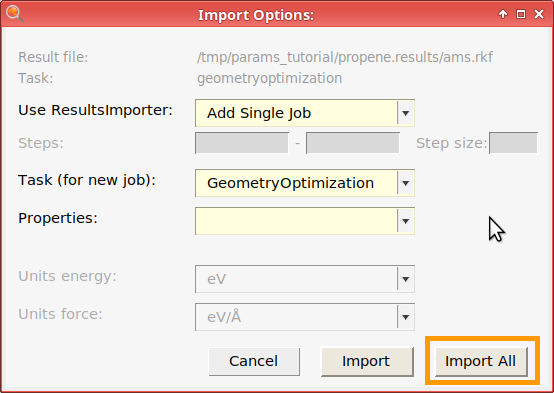Open the Units force eV/Å selector
Viewport: 554px width, 393px height.
point(305,317)
